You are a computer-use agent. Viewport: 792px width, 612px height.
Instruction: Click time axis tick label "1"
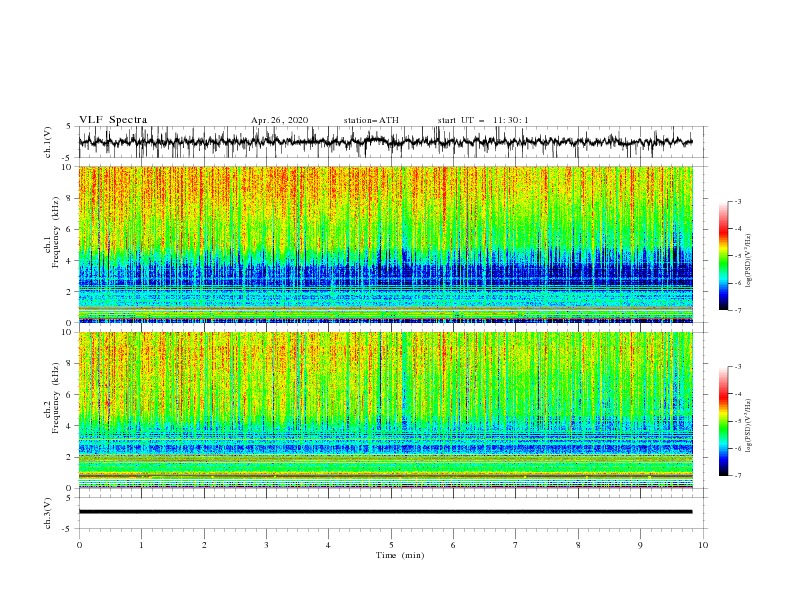point(141,545)
